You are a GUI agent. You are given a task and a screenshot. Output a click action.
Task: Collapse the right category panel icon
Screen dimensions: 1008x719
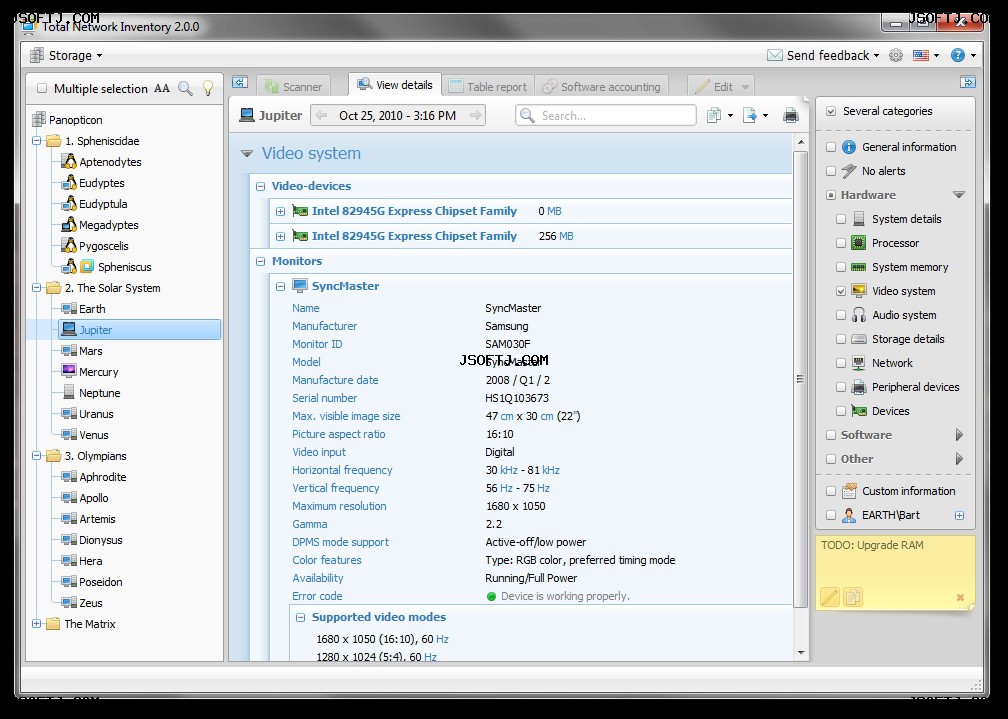coord(968,82)
